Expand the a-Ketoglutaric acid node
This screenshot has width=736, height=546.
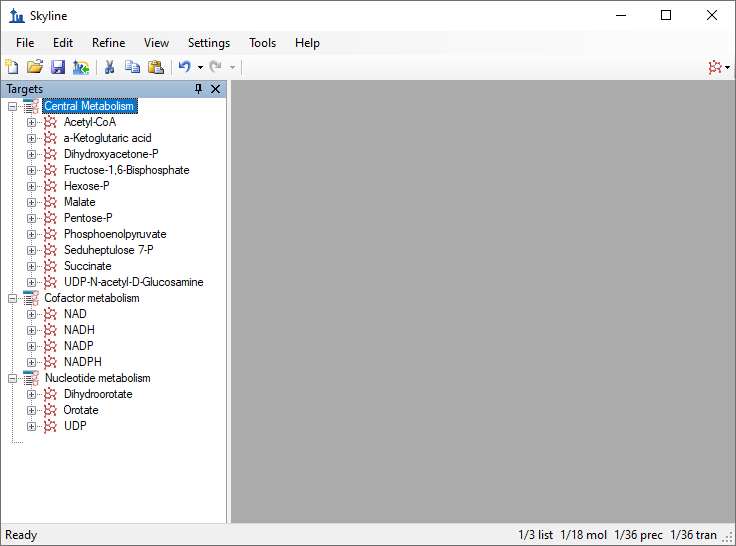tap(31, 138)
